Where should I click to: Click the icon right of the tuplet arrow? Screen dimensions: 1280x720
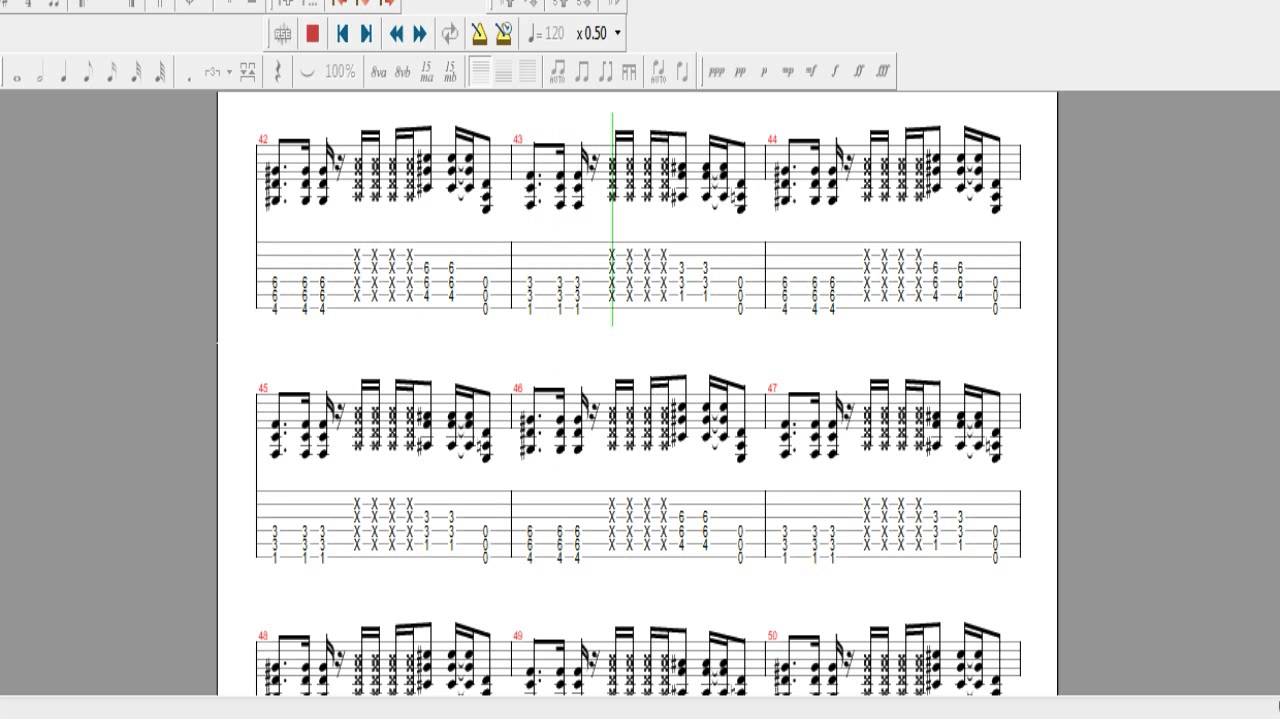click(x=248, y=72)
